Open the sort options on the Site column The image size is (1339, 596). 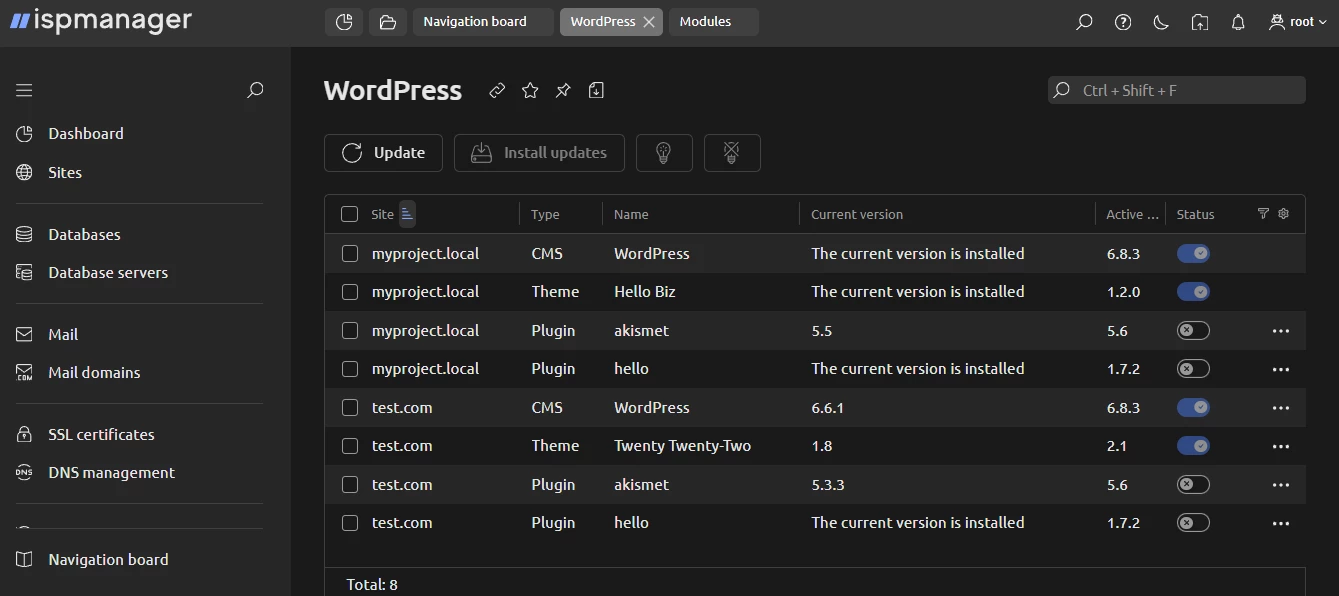[x=406, y=213]
